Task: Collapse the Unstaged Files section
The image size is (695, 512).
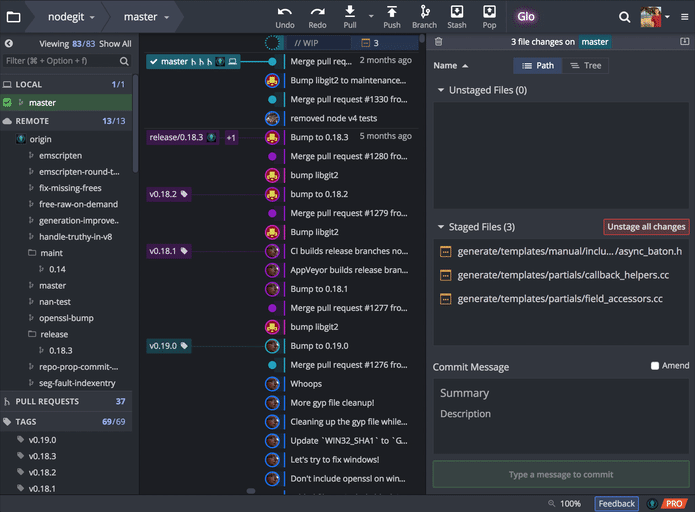Action: 441,90
